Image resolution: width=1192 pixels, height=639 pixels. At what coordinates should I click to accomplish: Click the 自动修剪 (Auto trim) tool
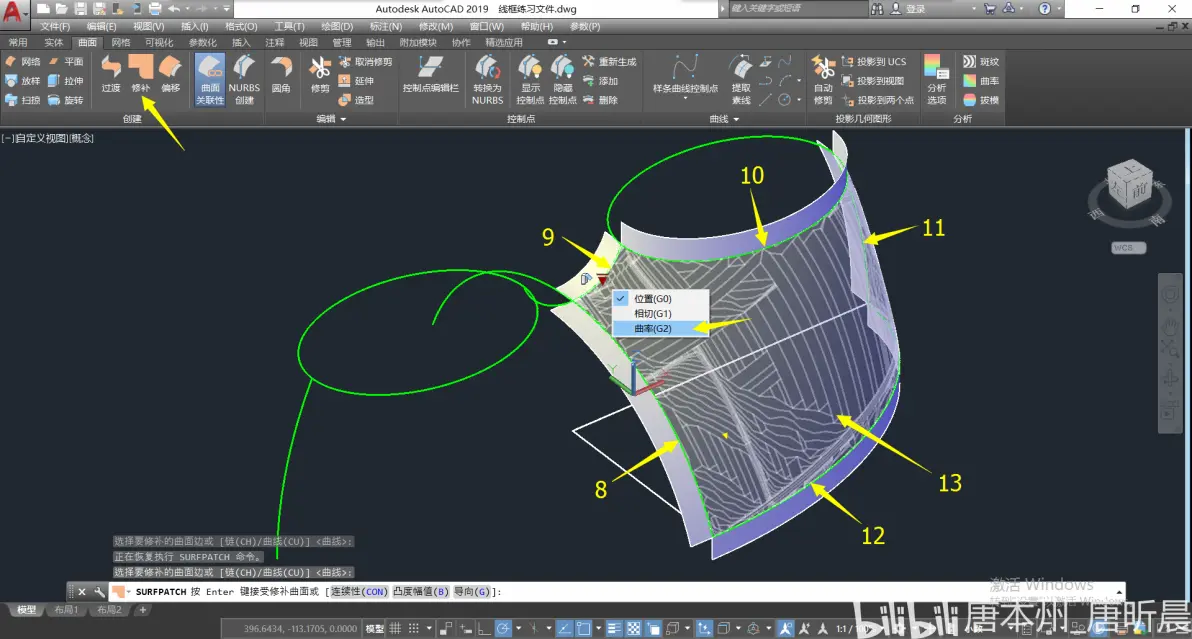click(823, 79)
